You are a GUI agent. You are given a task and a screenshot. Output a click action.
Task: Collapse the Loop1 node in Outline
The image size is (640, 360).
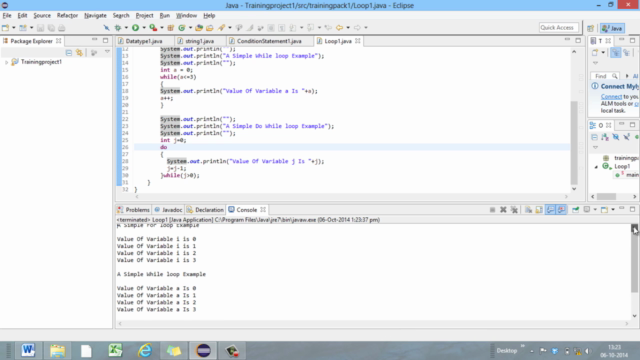[596, 167]
